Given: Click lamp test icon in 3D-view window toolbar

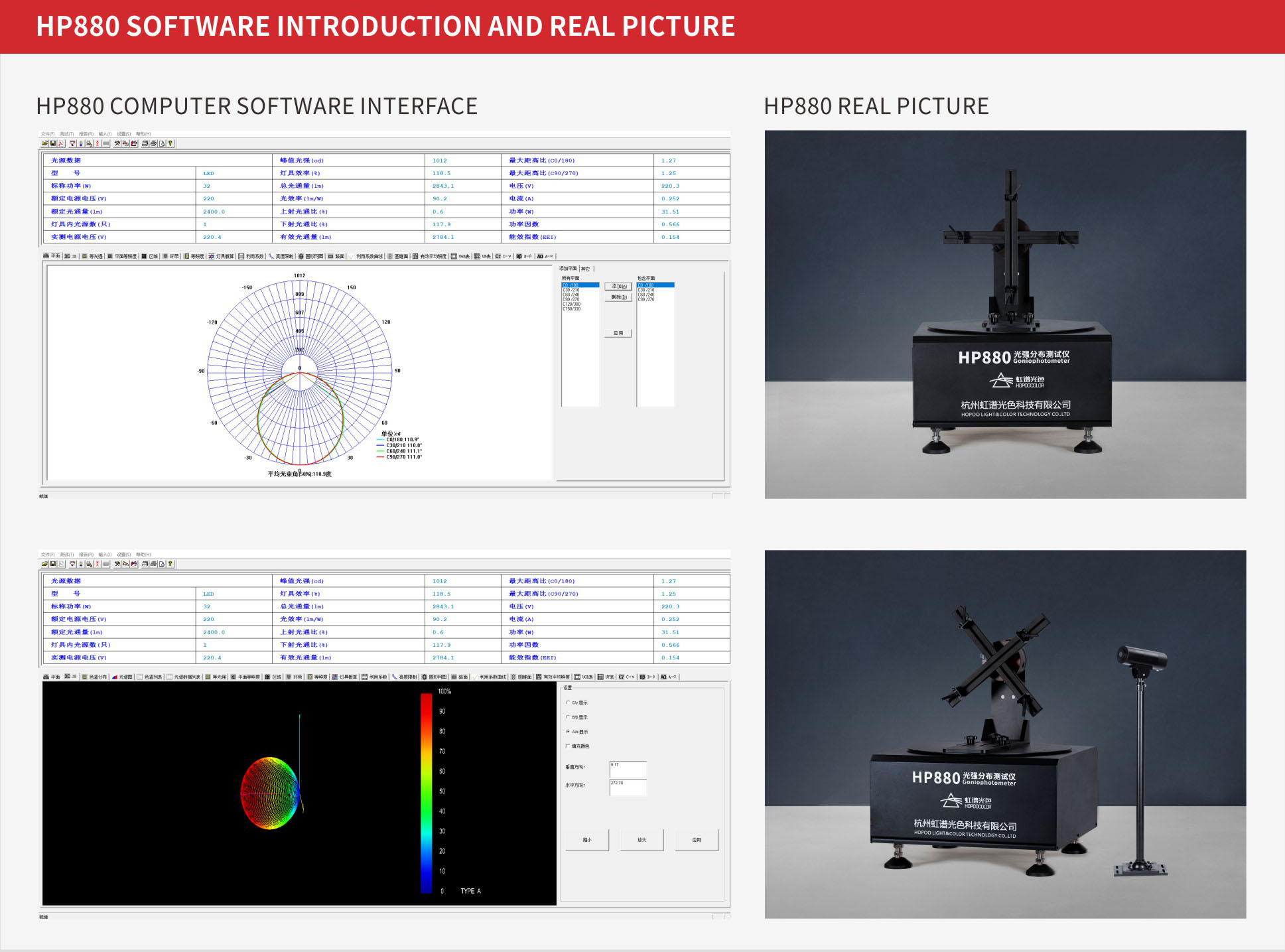Looking at the screenshot, I should click(x=72, y=564).
